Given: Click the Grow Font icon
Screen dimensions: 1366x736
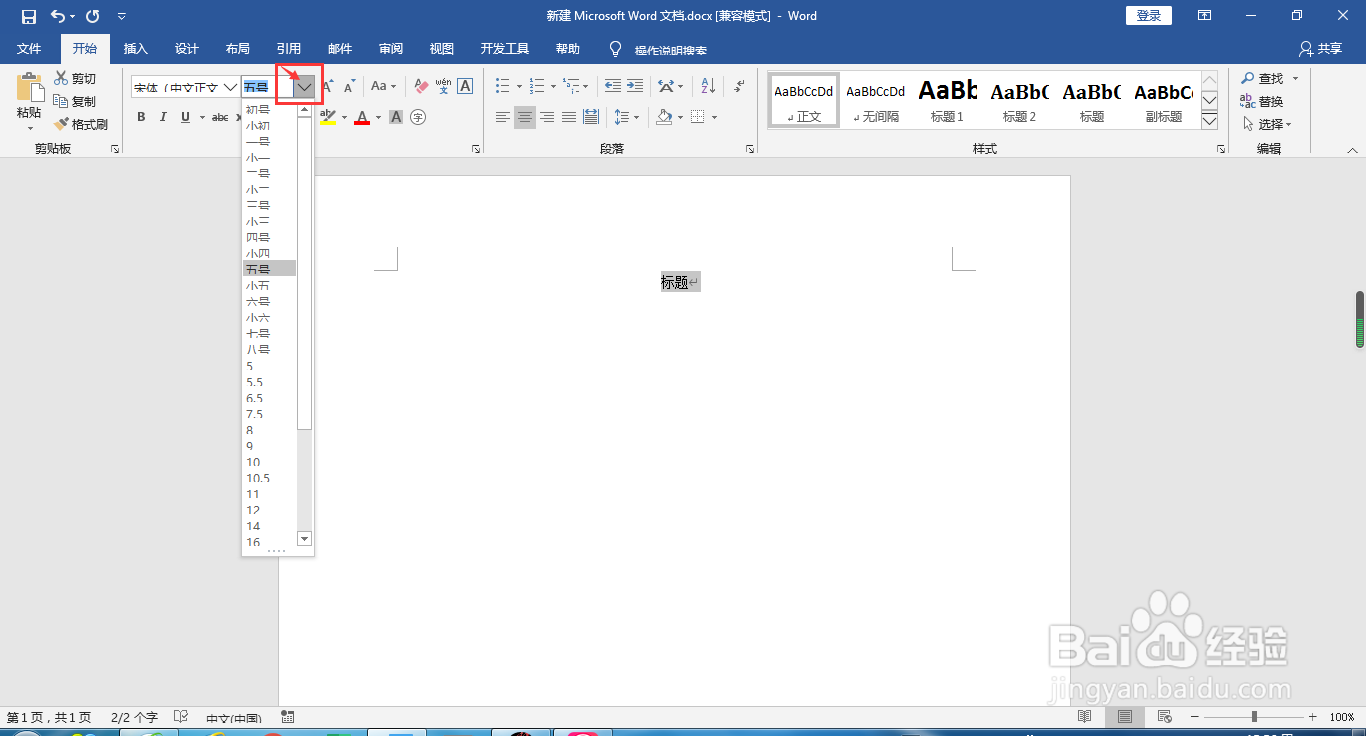Looking at the screenshot, I should 327,87.
